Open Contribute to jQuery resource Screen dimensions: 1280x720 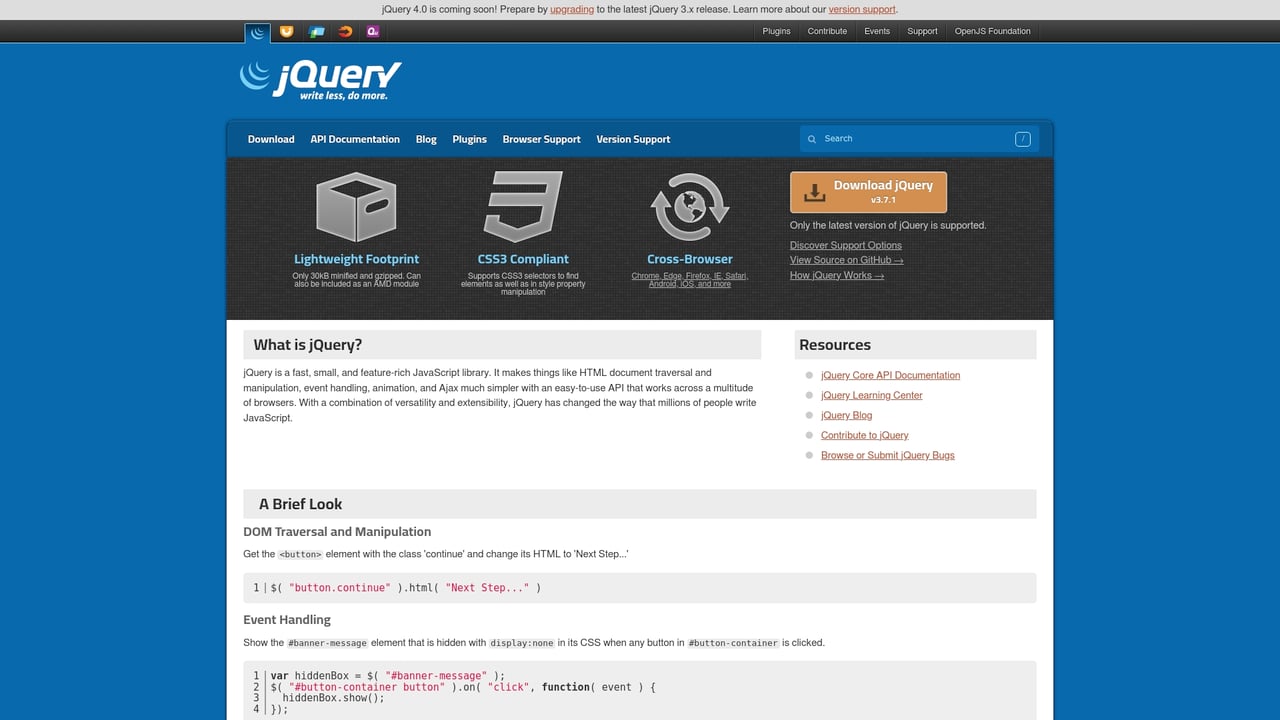tap(864, 435)
